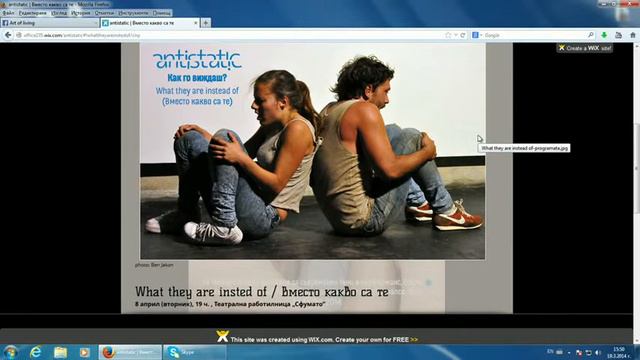Viewport: 640px width, 360px height.
Task: Open Windows Explorer folder on taskbar
Action: [x=60, y=352]
